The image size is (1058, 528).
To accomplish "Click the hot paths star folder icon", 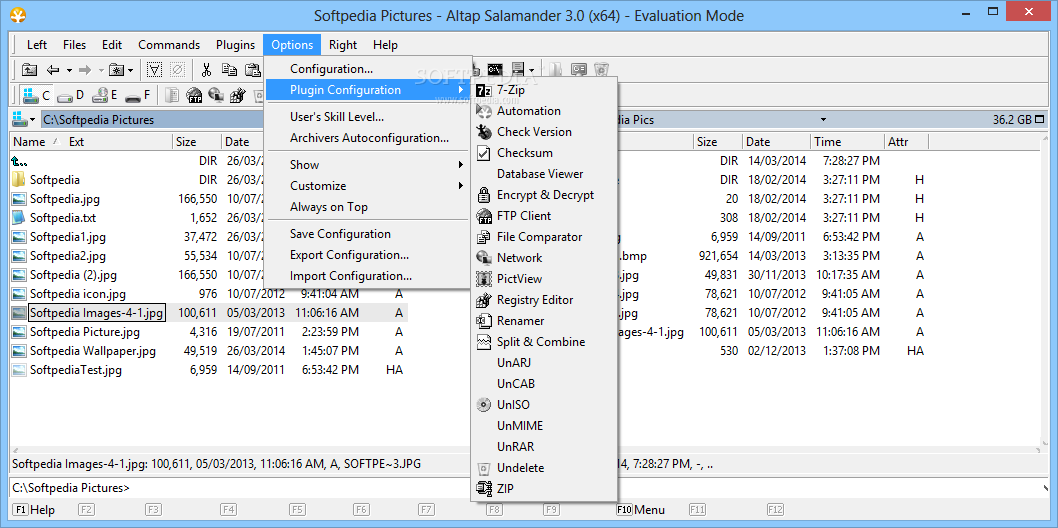I will click(117, 69).
